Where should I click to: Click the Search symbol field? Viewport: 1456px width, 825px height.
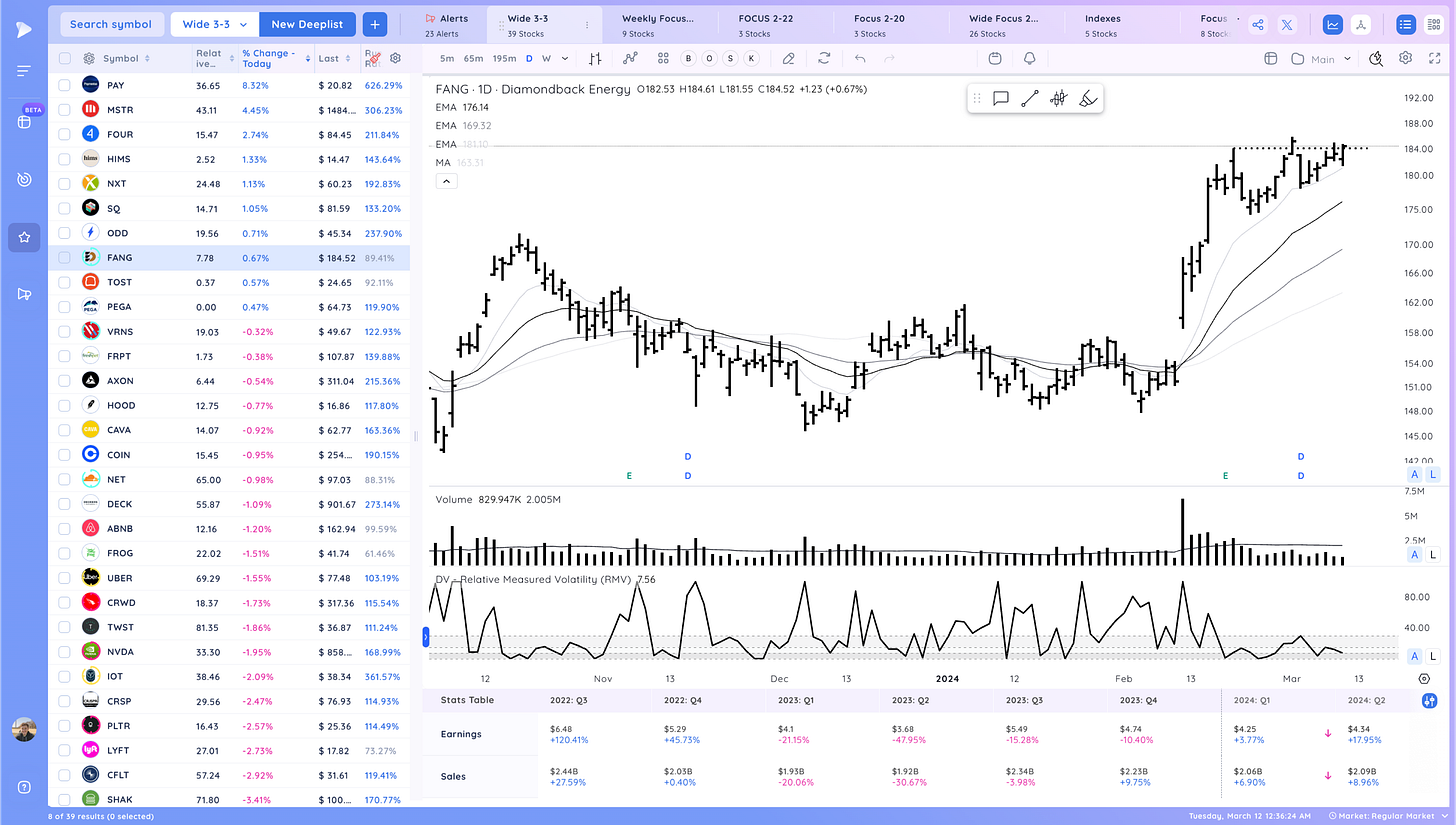pos(111,24)
